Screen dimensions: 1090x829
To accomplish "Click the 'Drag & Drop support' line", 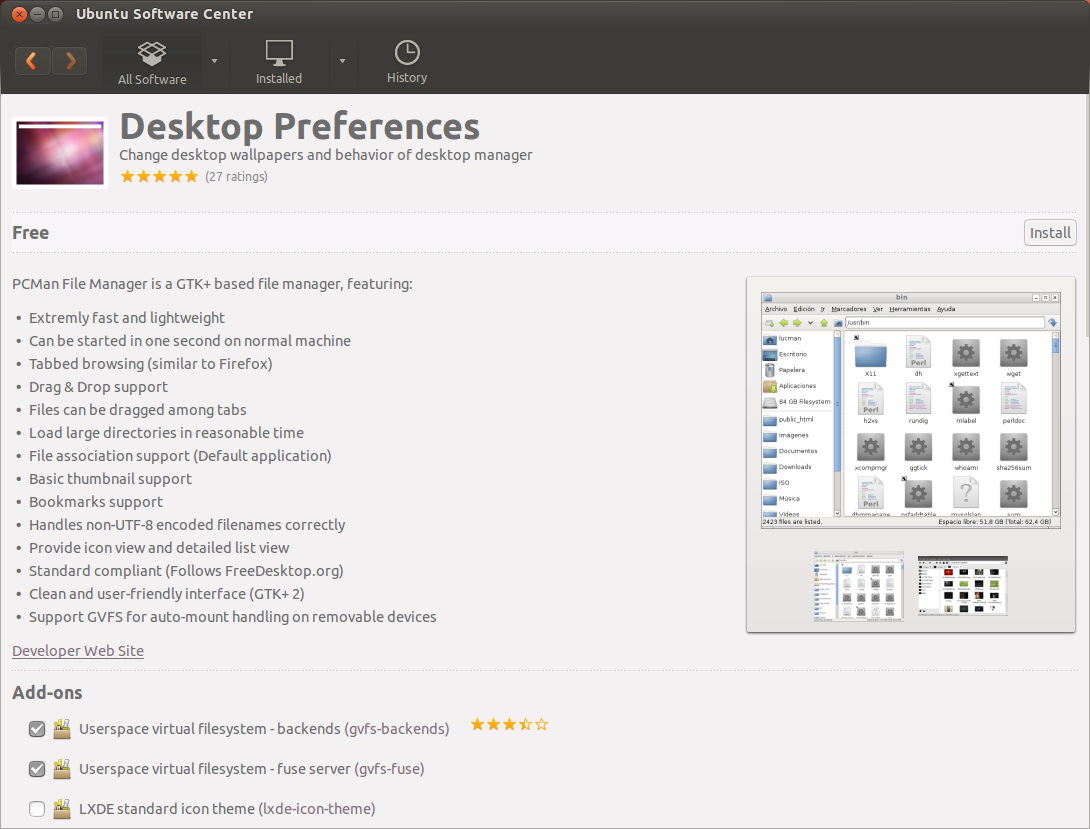I will [98, 387].
